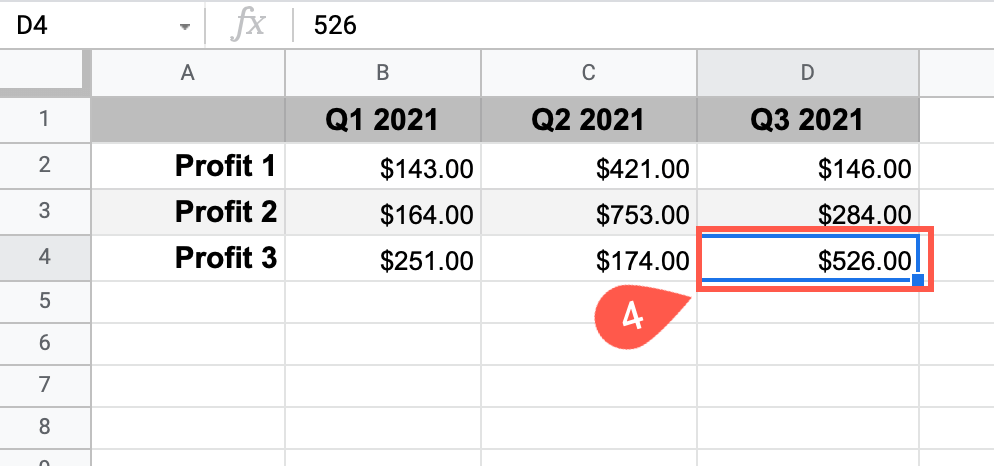The height and width of the screenshot is (466, 994).
Task: Select the Profit 1 label cell
Action: 188,166
